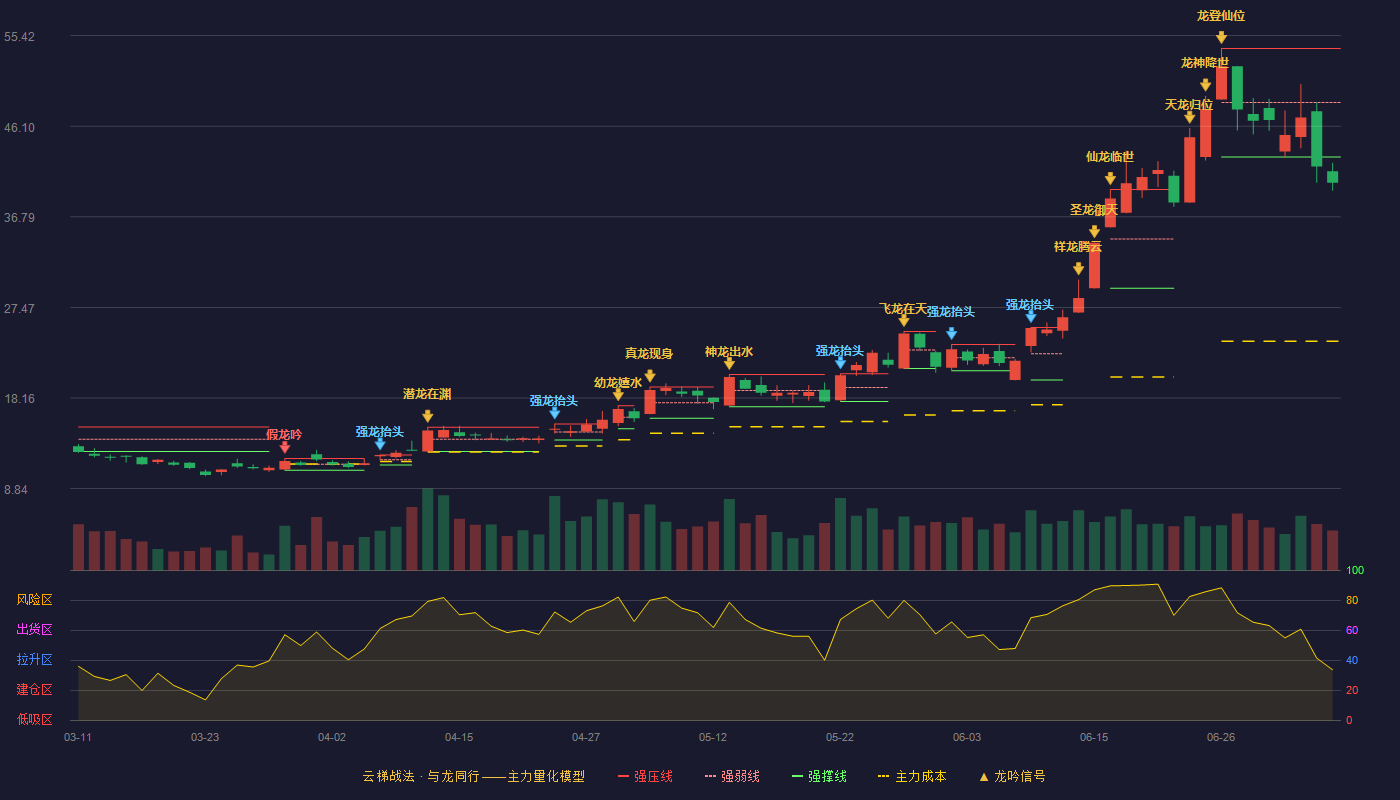1400x800 pixels.
Task: Toggle the 强弱线 legend series
Action: [732, 776]
